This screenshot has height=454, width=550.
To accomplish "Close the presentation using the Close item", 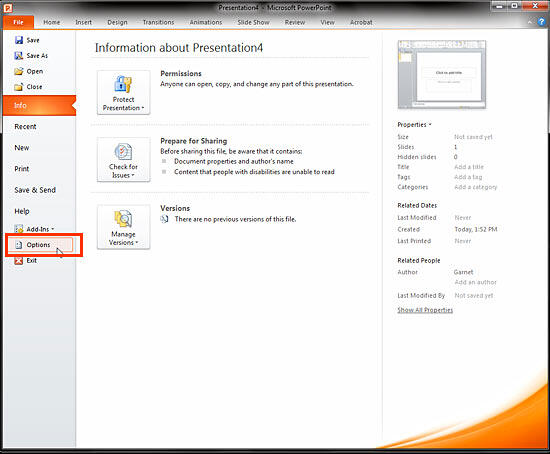I will click(x=28, y=87).
